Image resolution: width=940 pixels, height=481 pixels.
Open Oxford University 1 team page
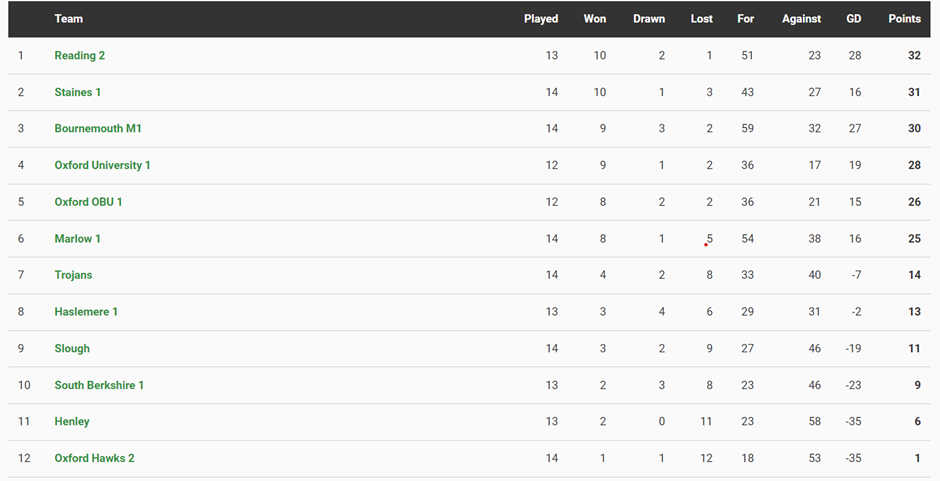click(102, 165)
